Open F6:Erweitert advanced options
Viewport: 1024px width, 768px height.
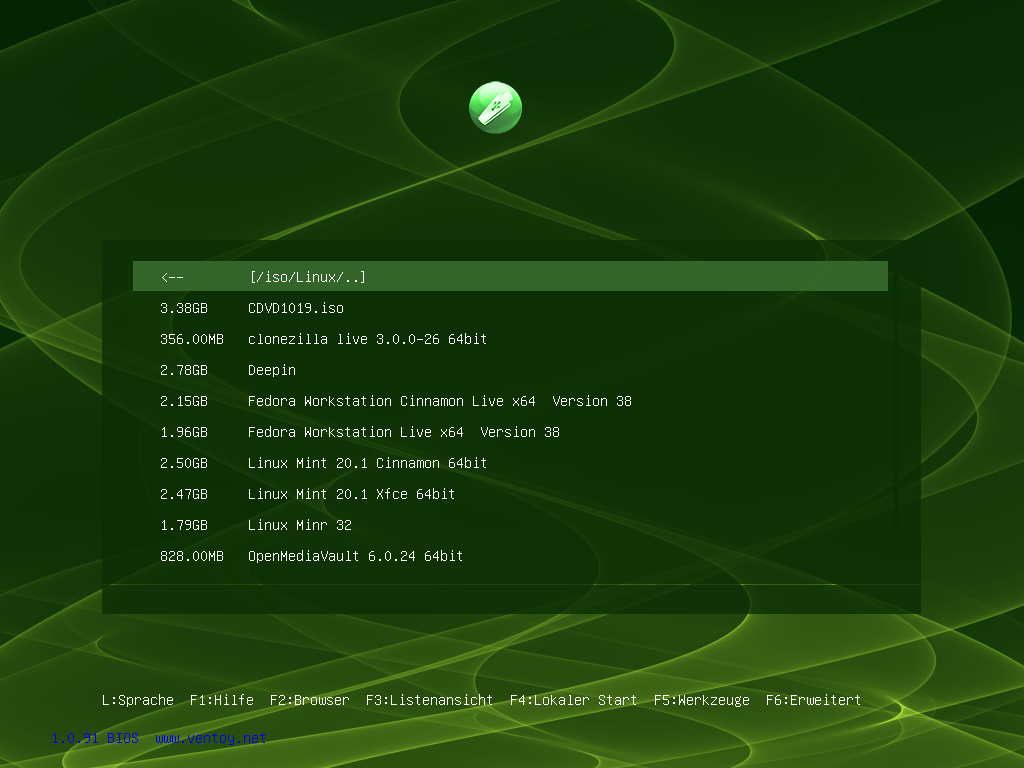pyautogui.click(x=813, y=700)
